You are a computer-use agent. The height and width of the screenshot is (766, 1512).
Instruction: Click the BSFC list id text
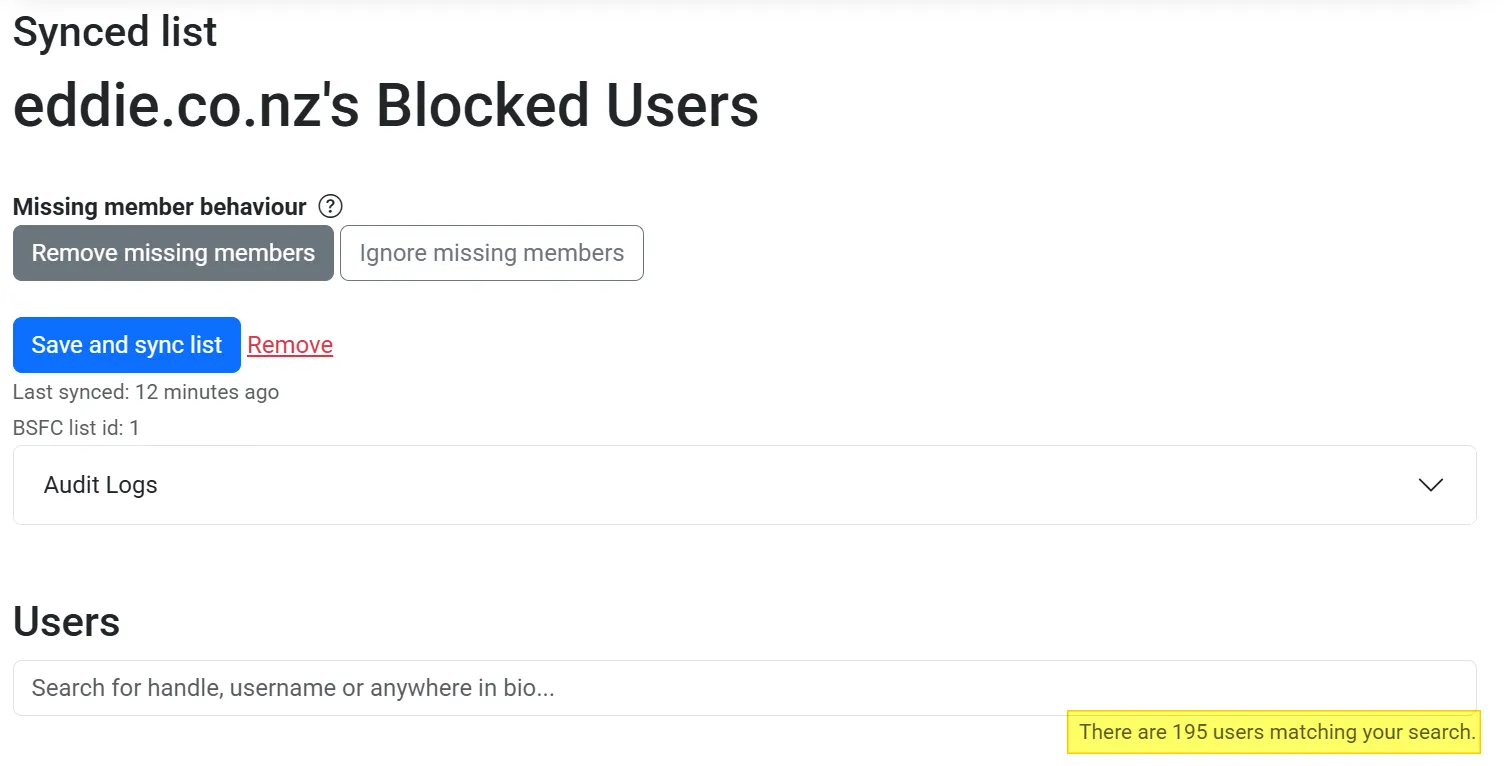[x=76, y=428]
